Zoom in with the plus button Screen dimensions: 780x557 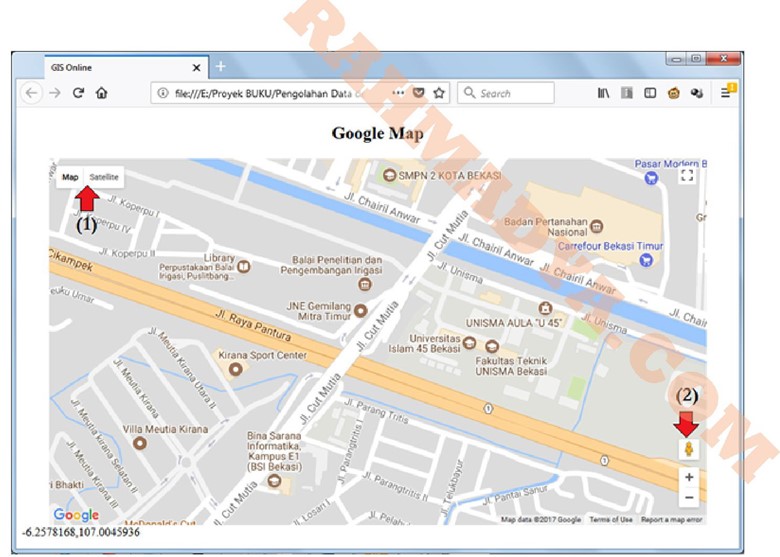pyautogui.click(x=689, y=478)
